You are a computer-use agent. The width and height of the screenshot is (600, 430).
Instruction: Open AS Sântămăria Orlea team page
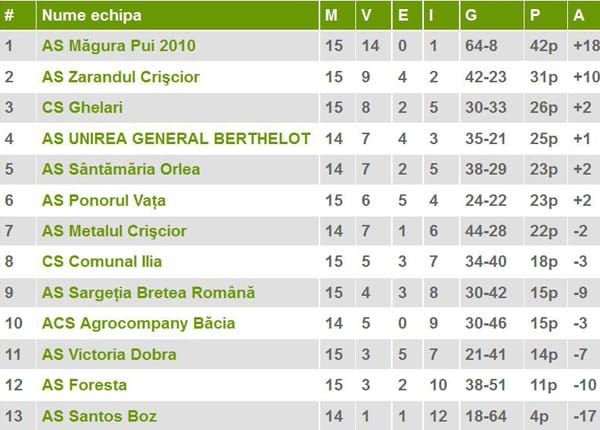(x=121, y=169)
